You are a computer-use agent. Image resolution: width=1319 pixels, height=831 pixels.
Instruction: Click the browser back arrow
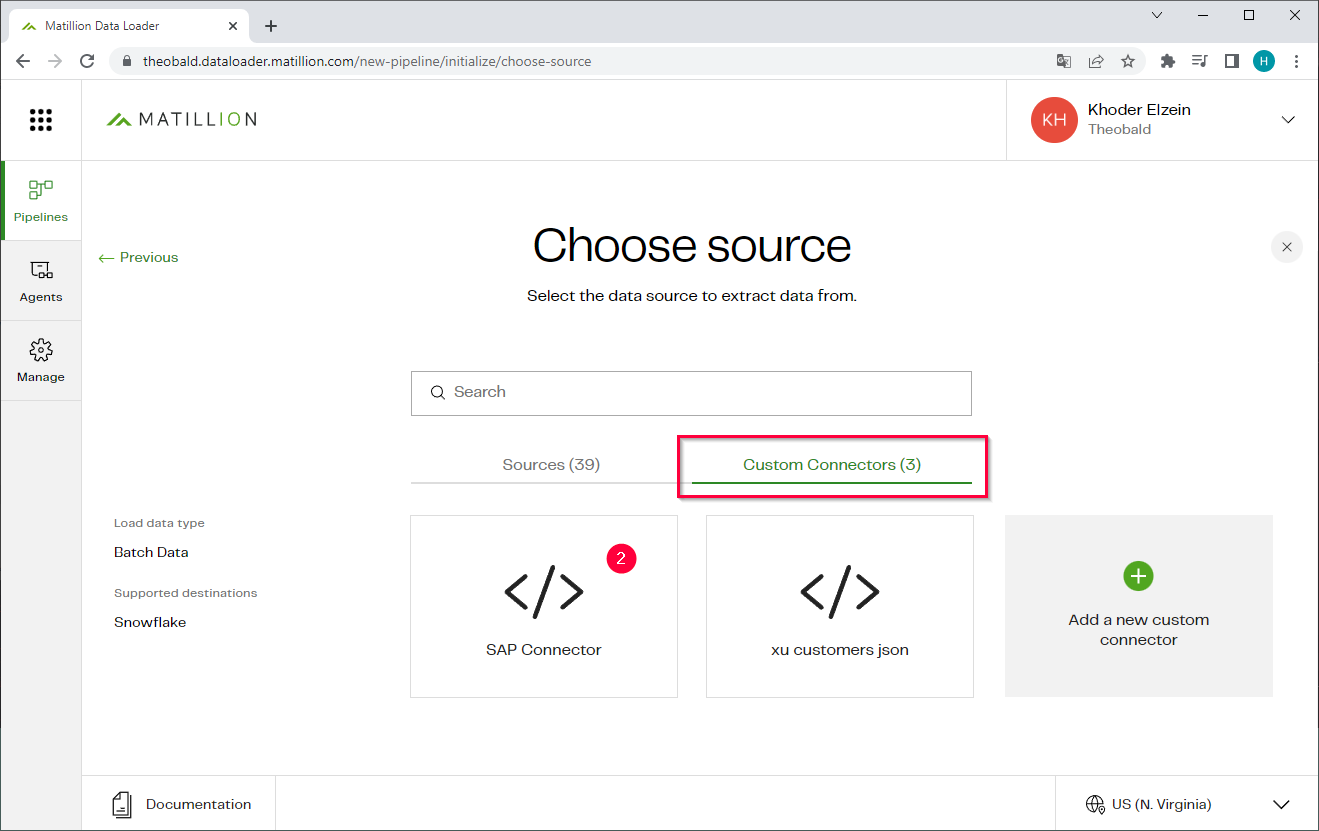[x=23, y=61]
